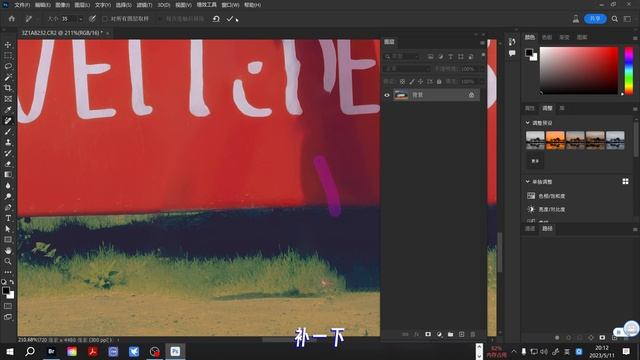
Task: Open the History panel icon in side dock
Action: pos(512,42)
